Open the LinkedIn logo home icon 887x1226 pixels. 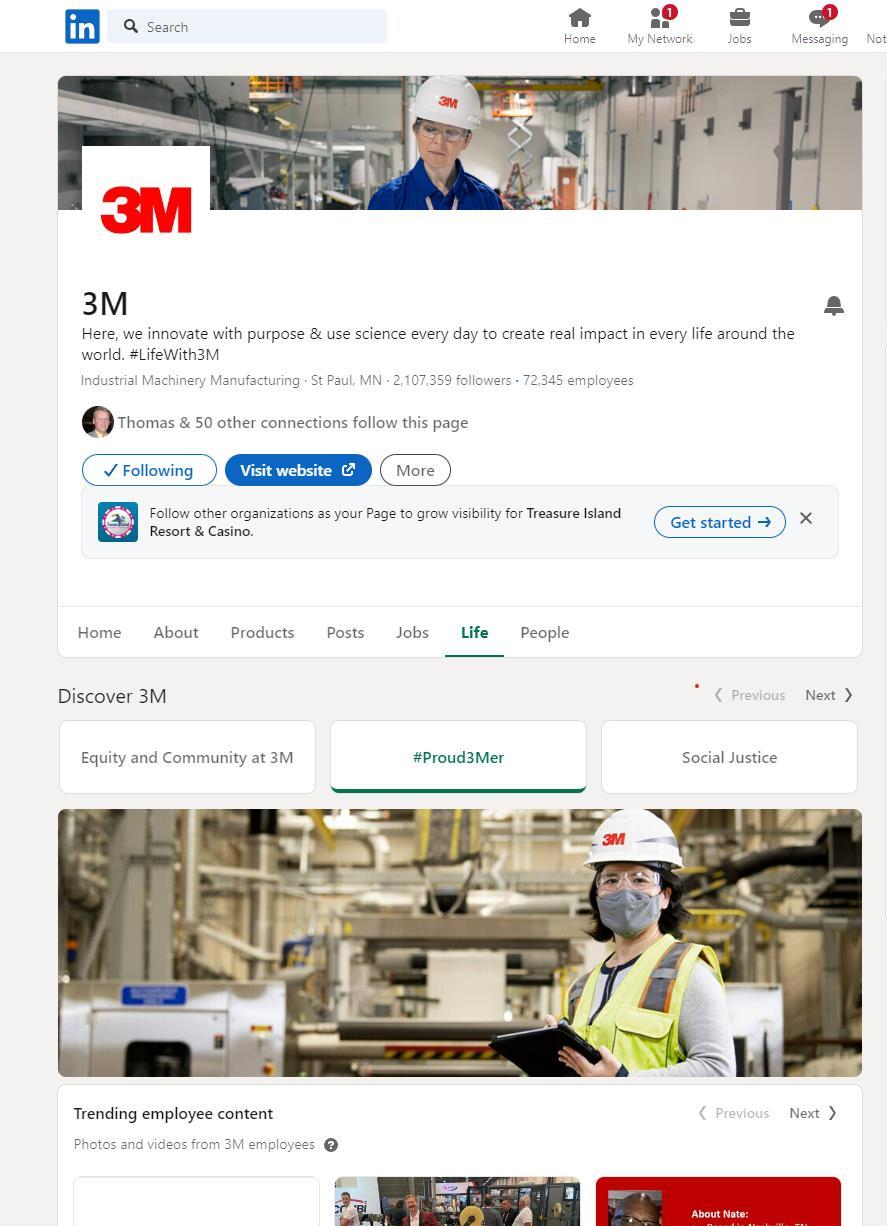pyautogui.click(x=82, y=26)
